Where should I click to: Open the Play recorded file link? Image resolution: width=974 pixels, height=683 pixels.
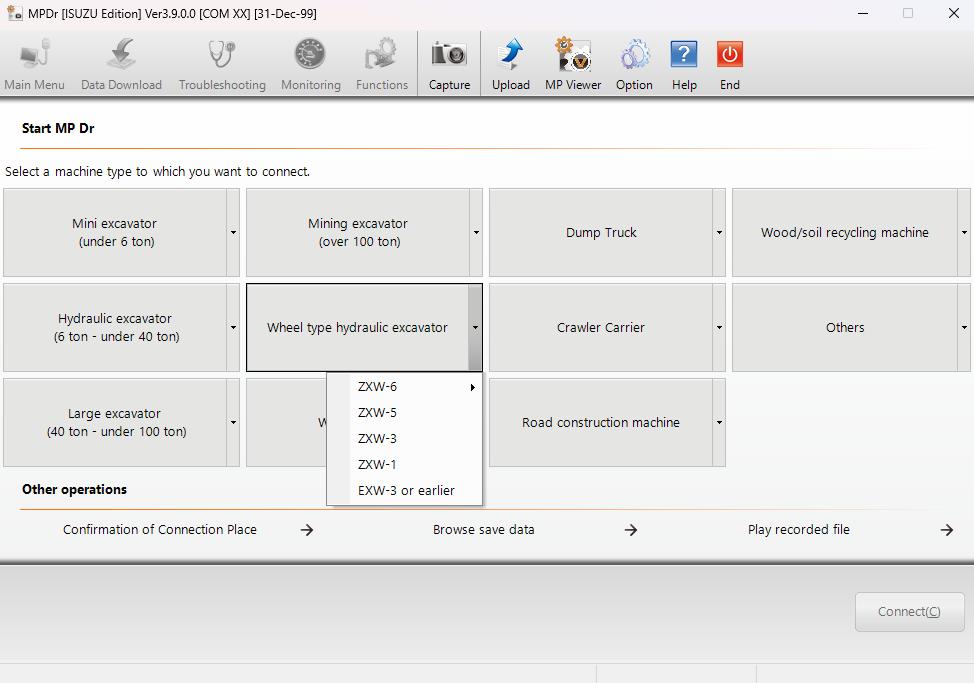tap(798, 530)
